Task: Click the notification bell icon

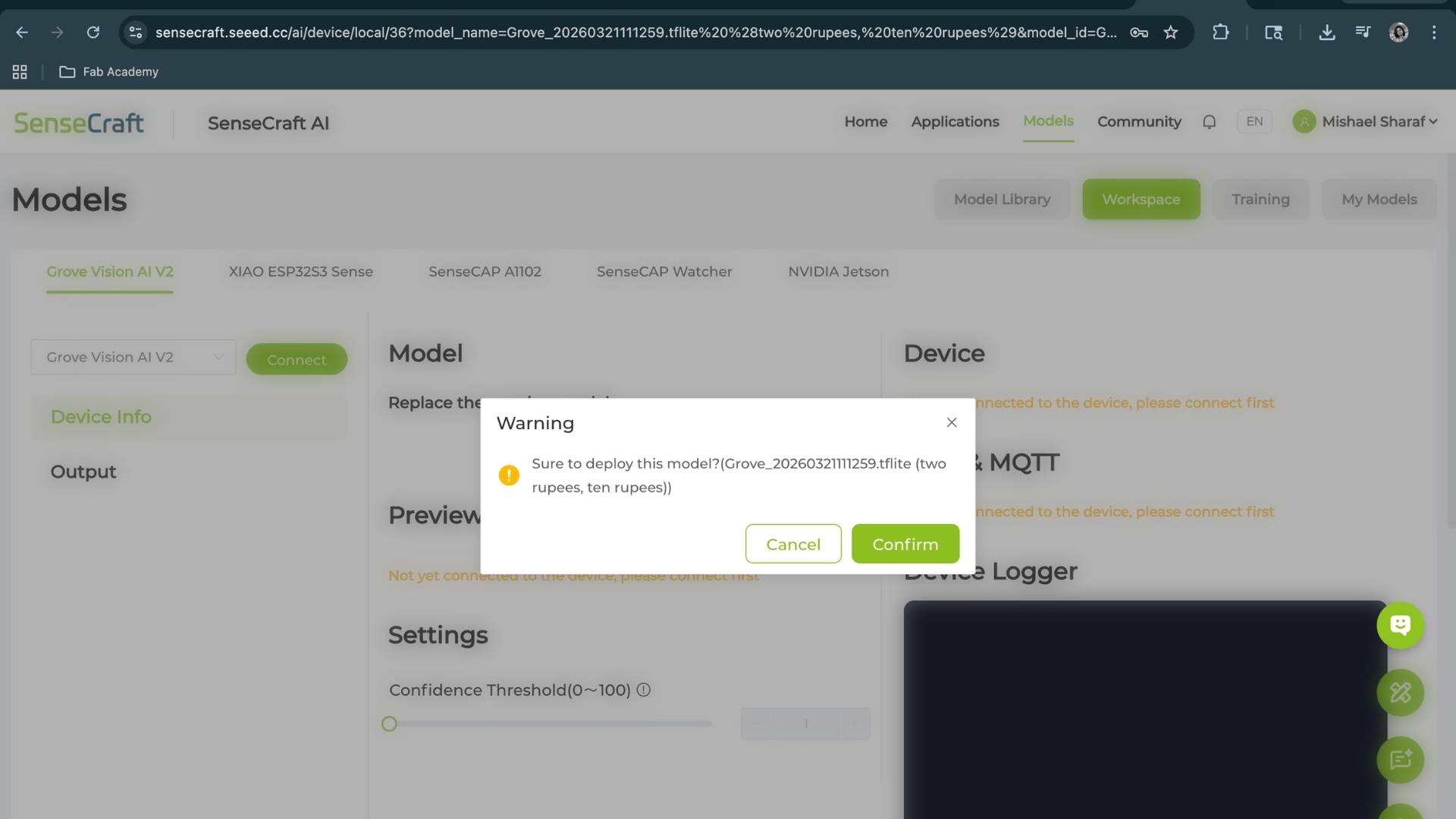Action: click(x=1209, y=122)
